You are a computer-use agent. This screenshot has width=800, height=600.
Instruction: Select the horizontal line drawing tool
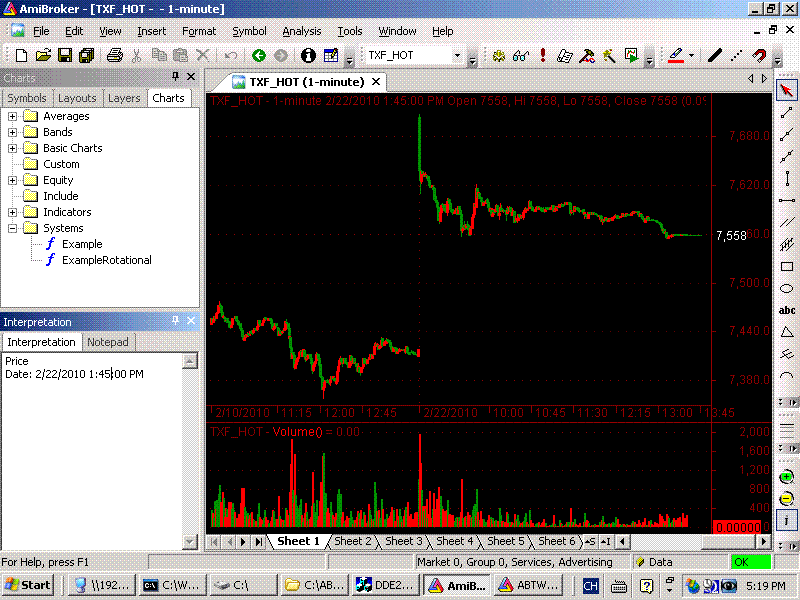787,201
